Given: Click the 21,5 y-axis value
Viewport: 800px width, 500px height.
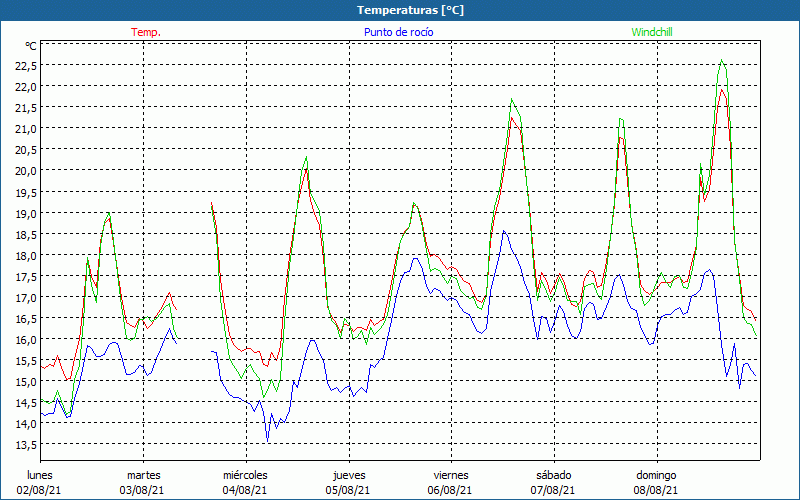Looking at the screenshot, I should coord(26,108).
